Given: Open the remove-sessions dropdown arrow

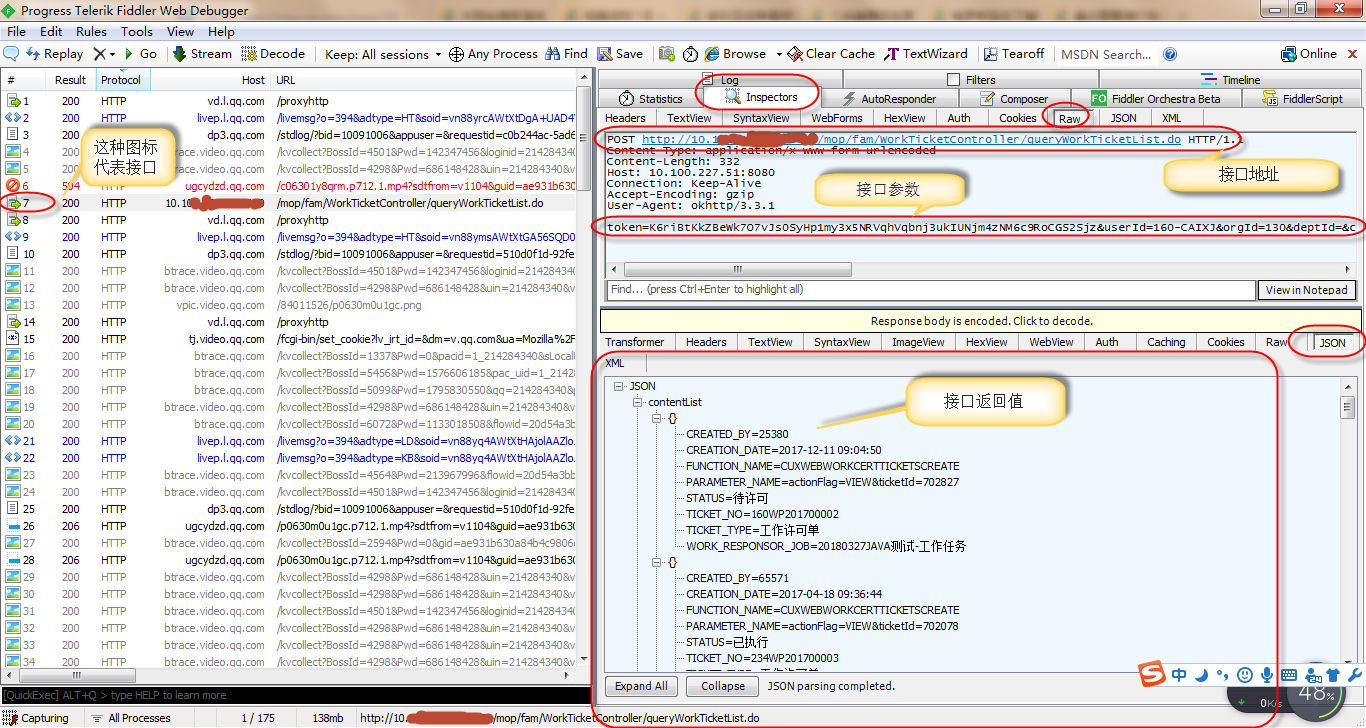Looking at the screenshot, I should point(113,53).
